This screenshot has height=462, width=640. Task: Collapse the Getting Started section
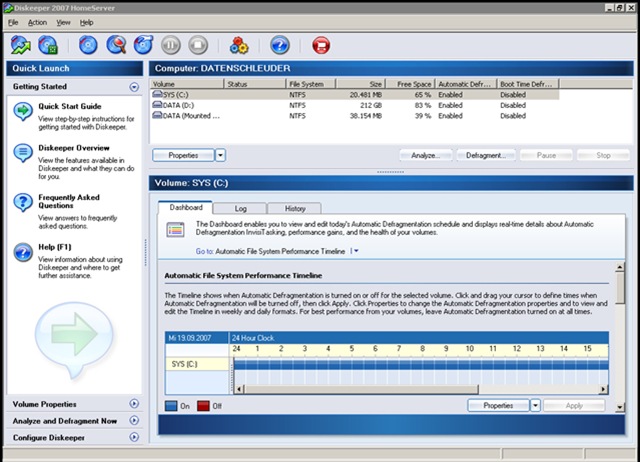[x=134, y=87]
